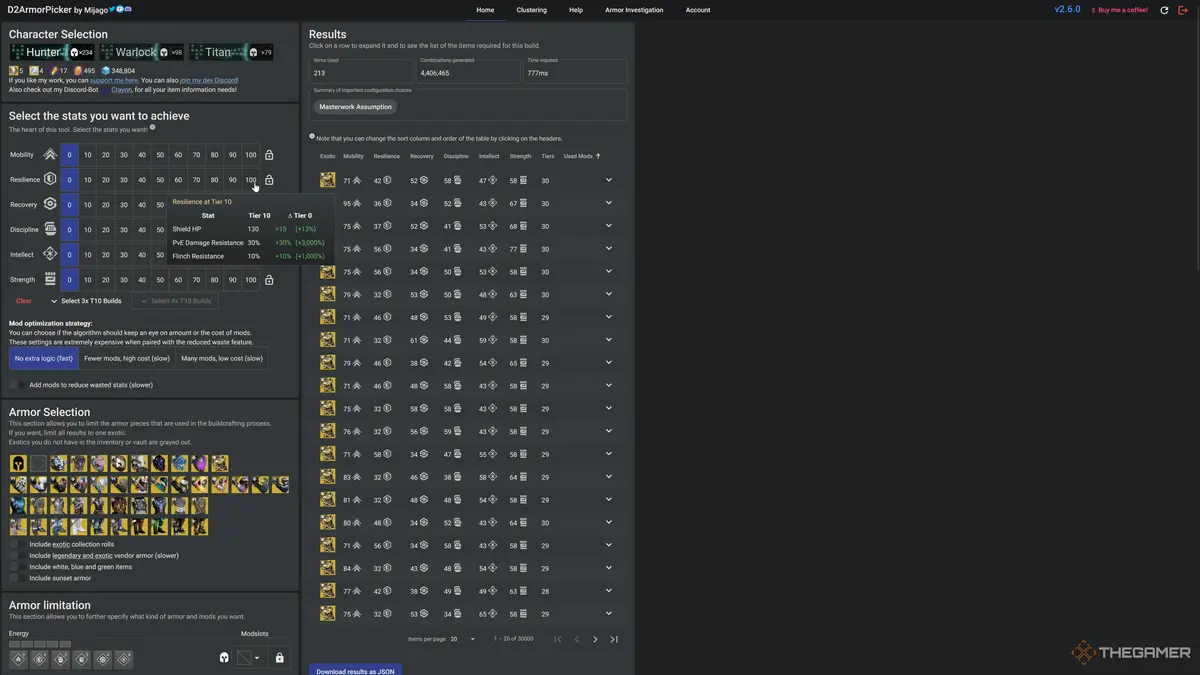The height and width of the screenshot is (675, 1200).
Task: Sort table by Tiers header
Action: (547, 156)
